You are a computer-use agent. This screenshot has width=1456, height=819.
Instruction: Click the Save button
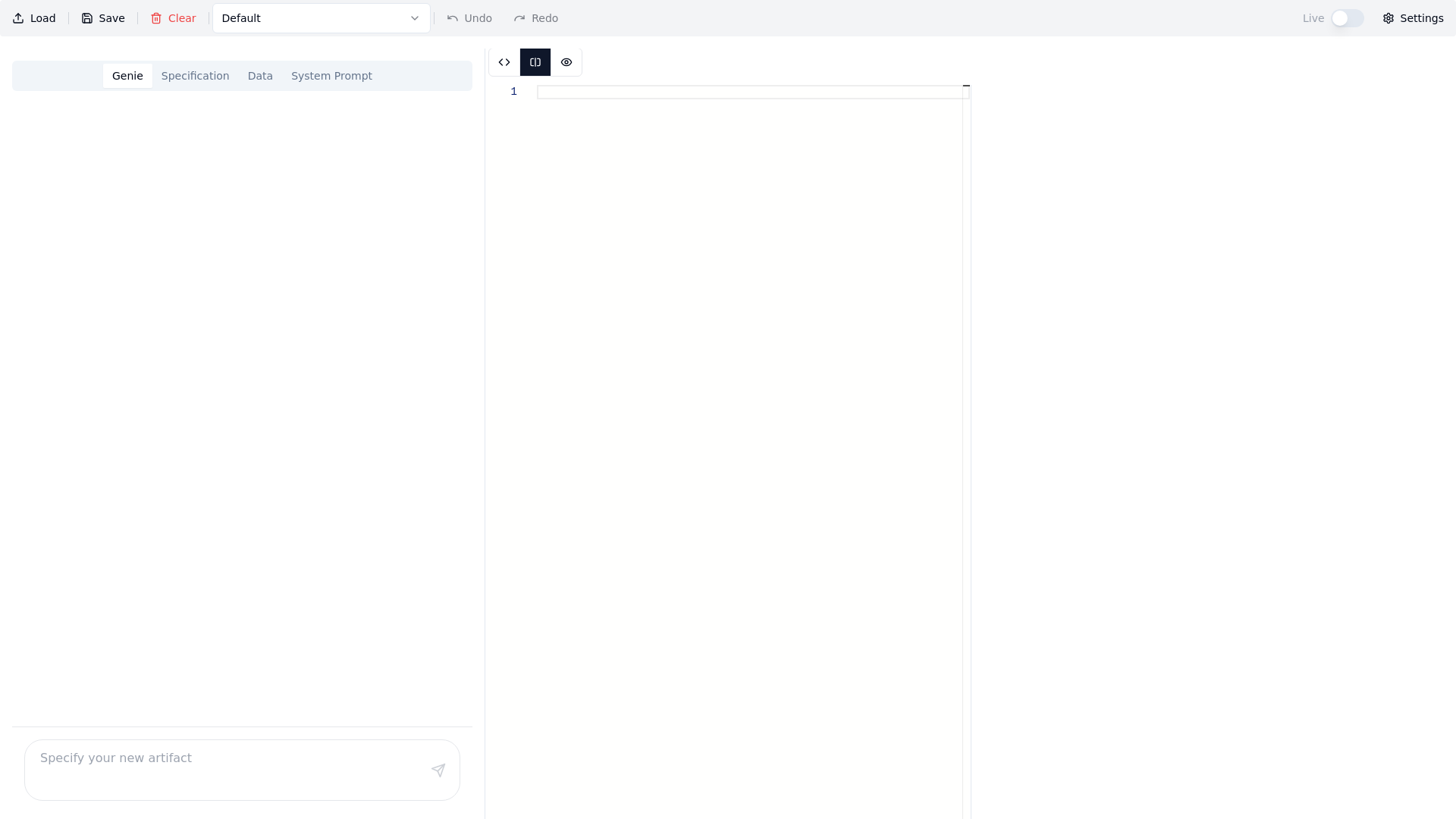pos(103,18)
